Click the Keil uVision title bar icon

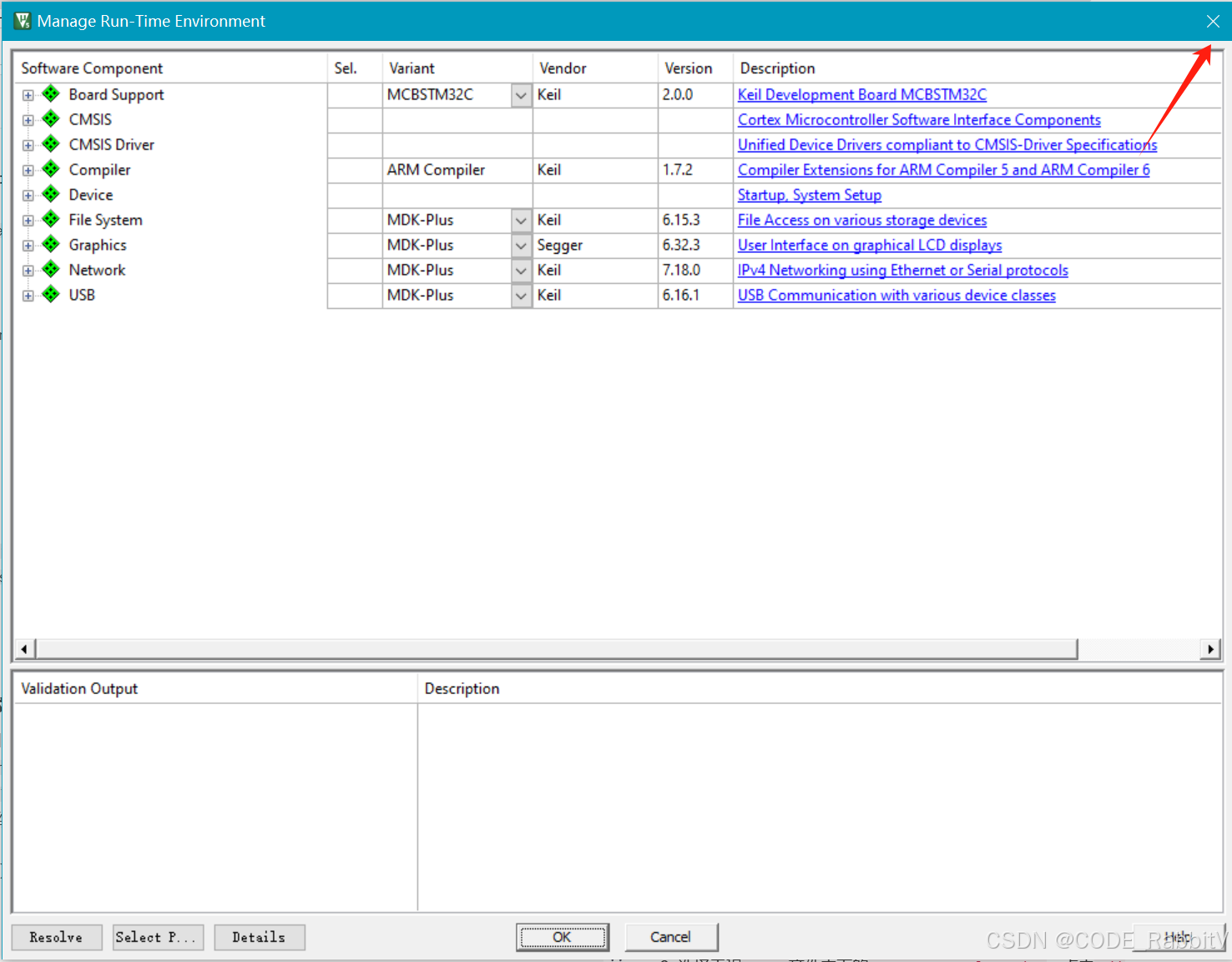(23, 21)
